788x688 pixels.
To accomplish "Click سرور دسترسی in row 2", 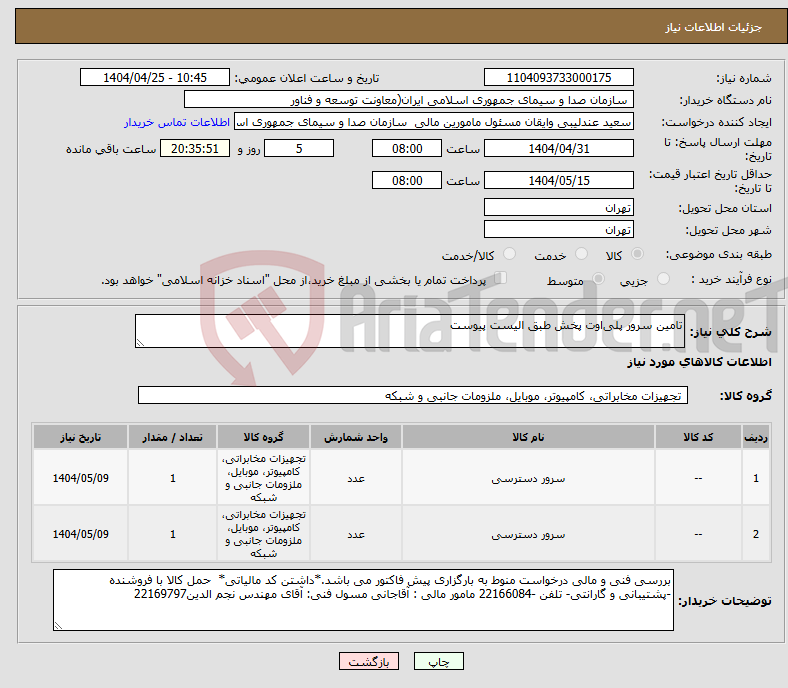I will [x=528, y=534].
